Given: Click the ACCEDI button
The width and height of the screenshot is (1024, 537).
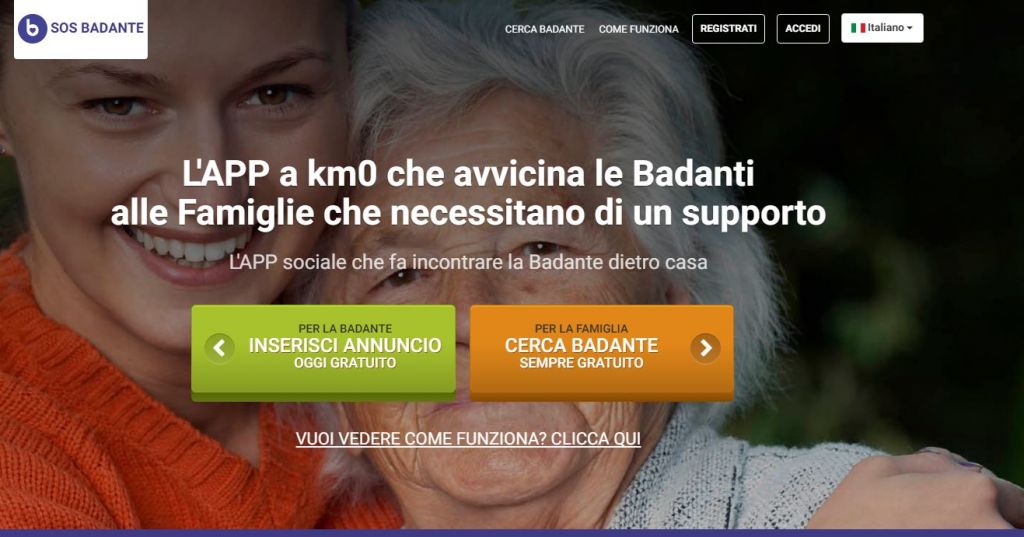Looking at the screenshot, I should pos(803,29).
